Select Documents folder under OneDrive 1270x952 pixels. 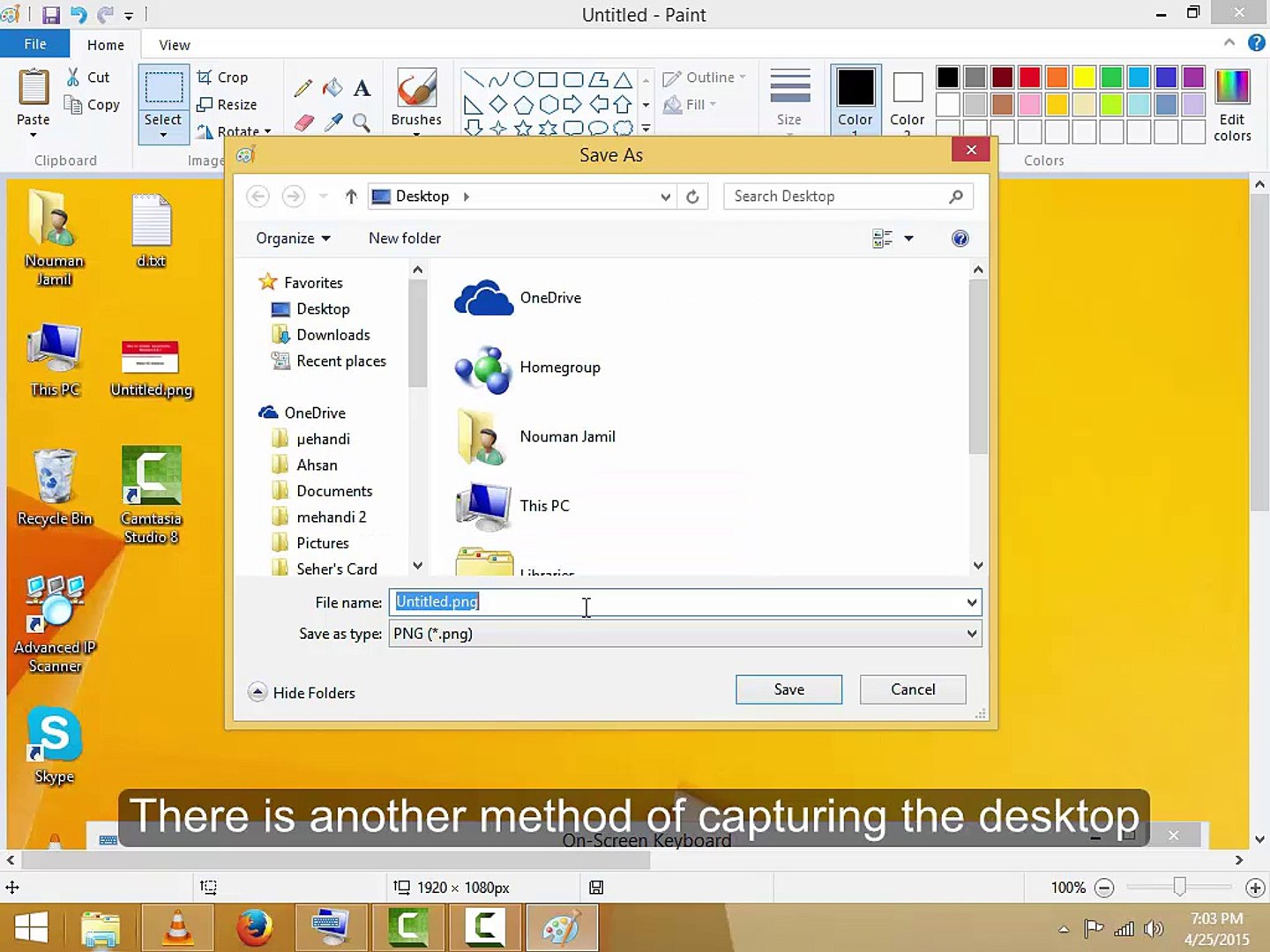(x=322, y=491)
